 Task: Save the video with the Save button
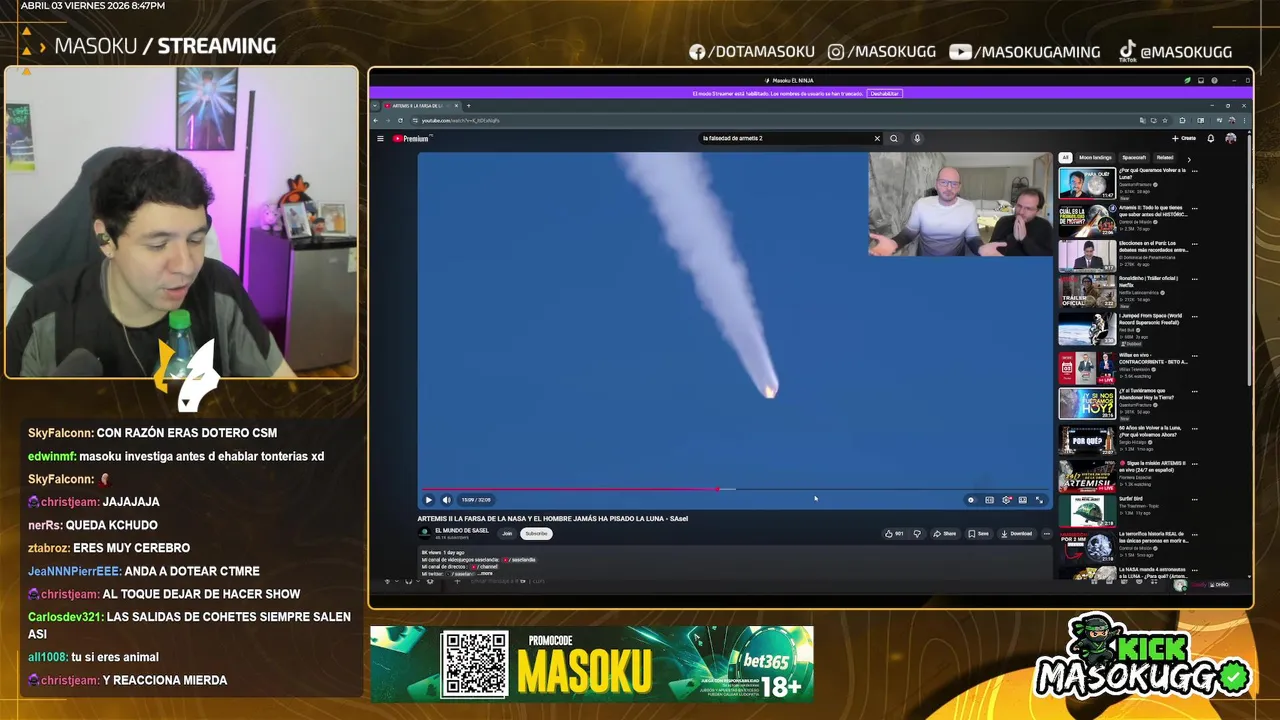pos(978,533)
